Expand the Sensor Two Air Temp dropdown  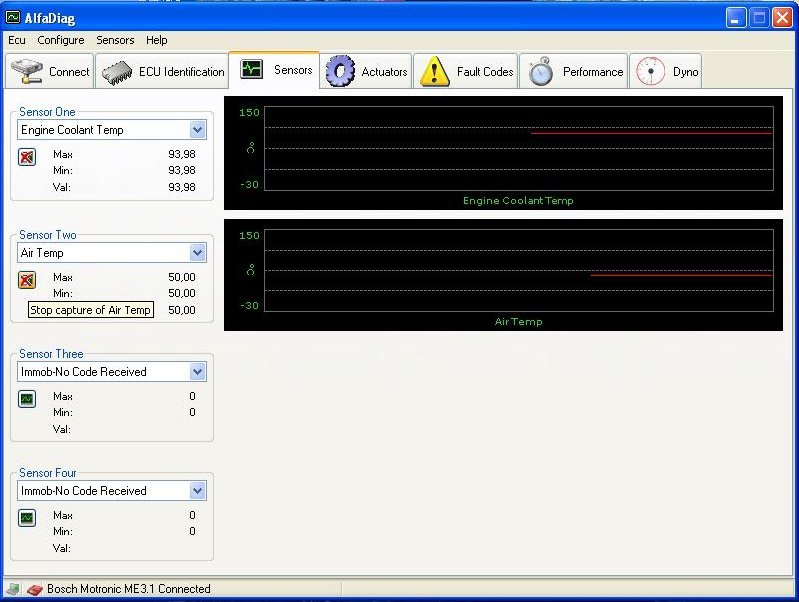pos(197,253)
